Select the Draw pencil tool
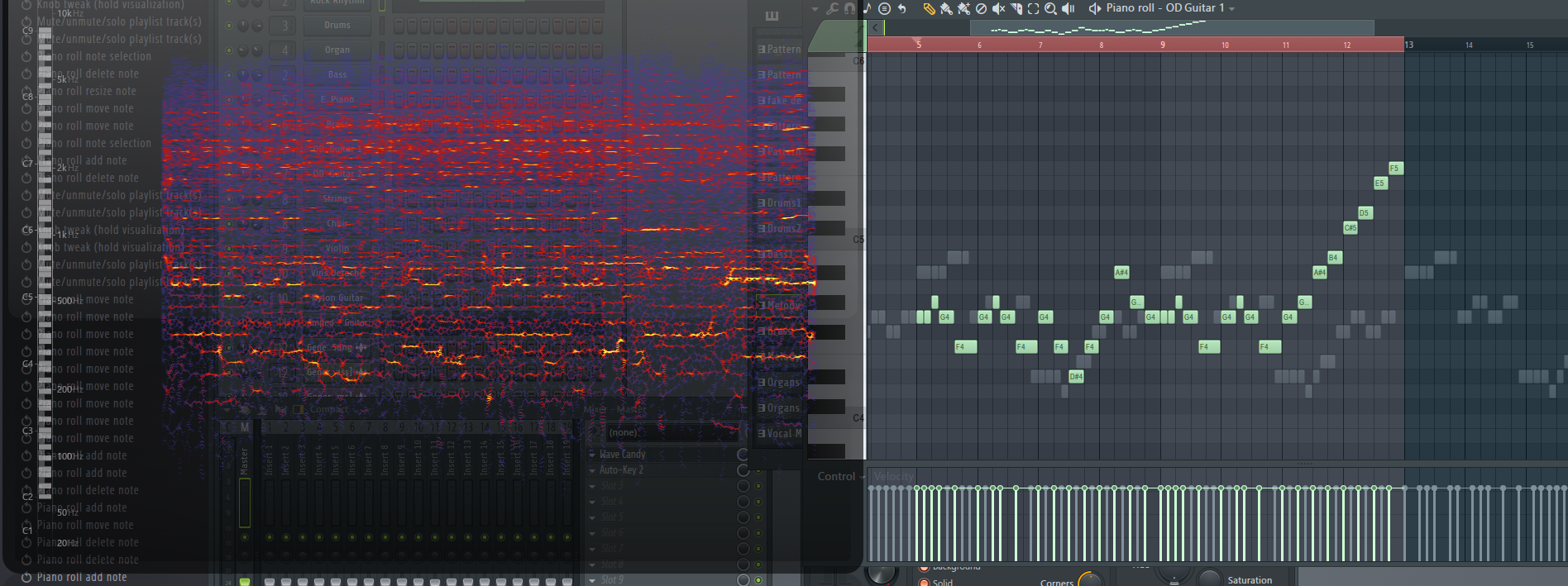Viewport: 1568px width, 586px height. tap(929, 8)
